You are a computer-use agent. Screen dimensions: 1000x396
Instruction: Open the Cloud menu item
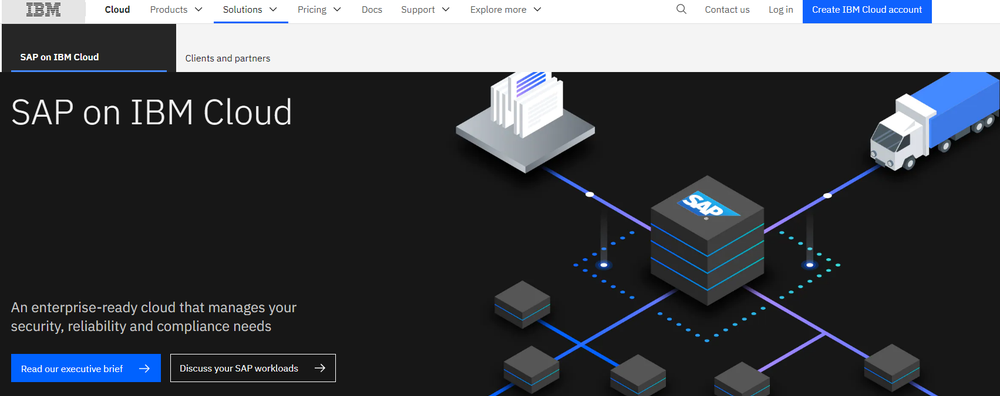click(x=117, y=10)
